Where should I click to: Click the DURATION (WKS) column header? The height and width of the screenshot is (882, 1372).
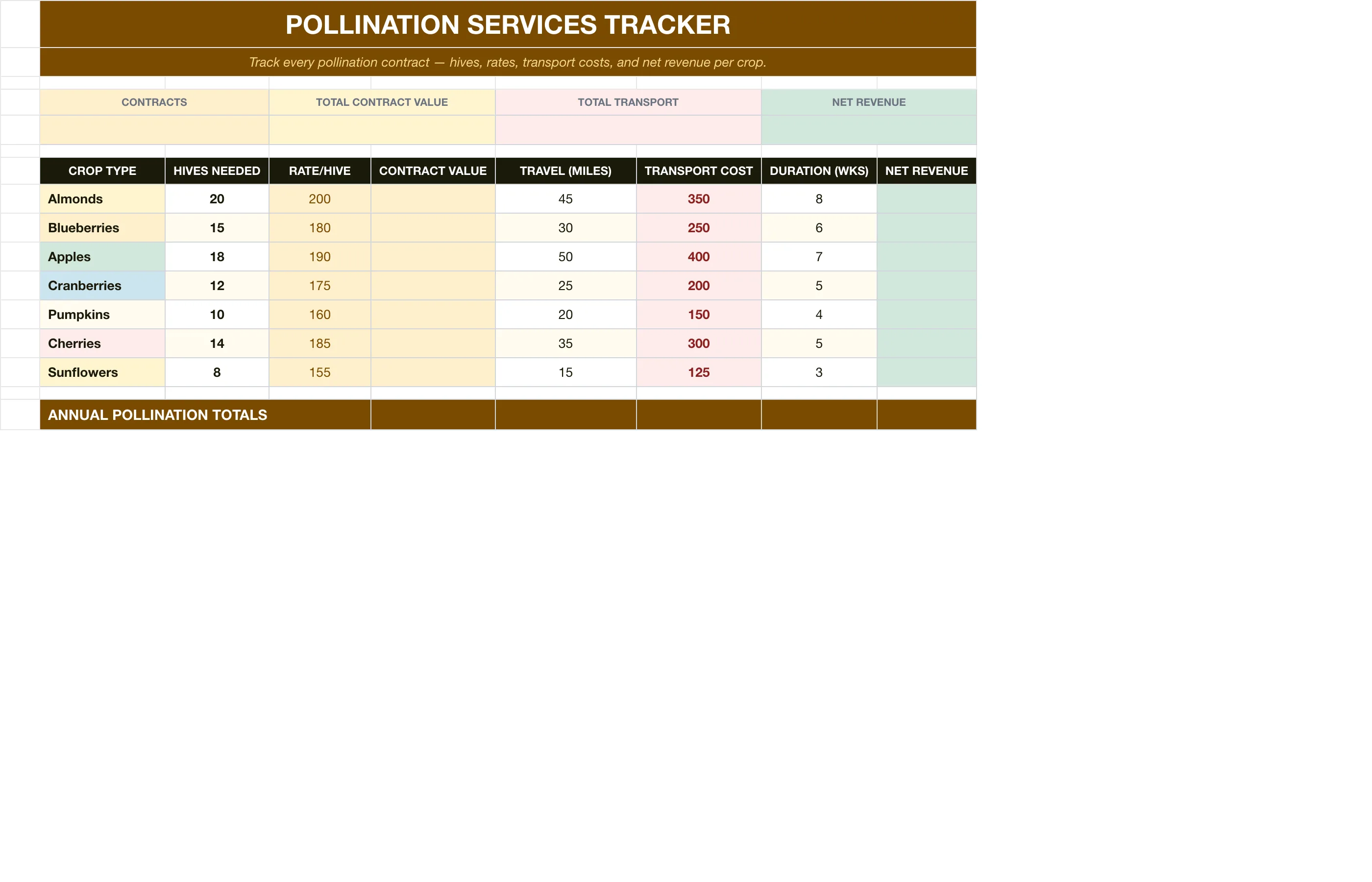coord(819,171)
